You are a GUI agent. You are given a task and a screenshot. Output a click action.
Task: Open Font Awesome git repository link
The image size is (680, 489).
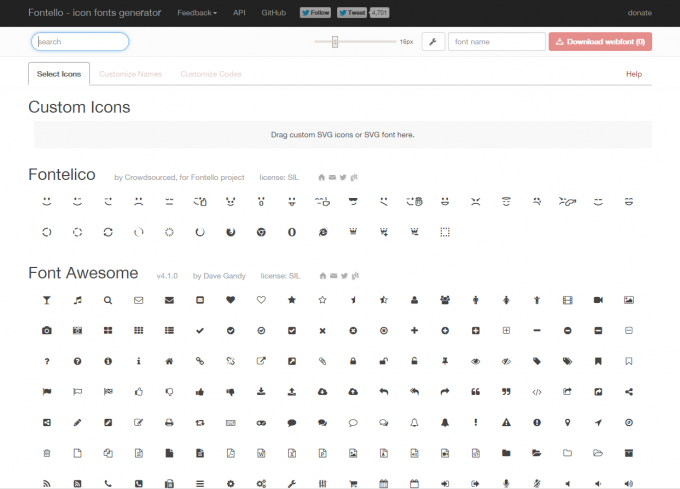coord(355,276)
